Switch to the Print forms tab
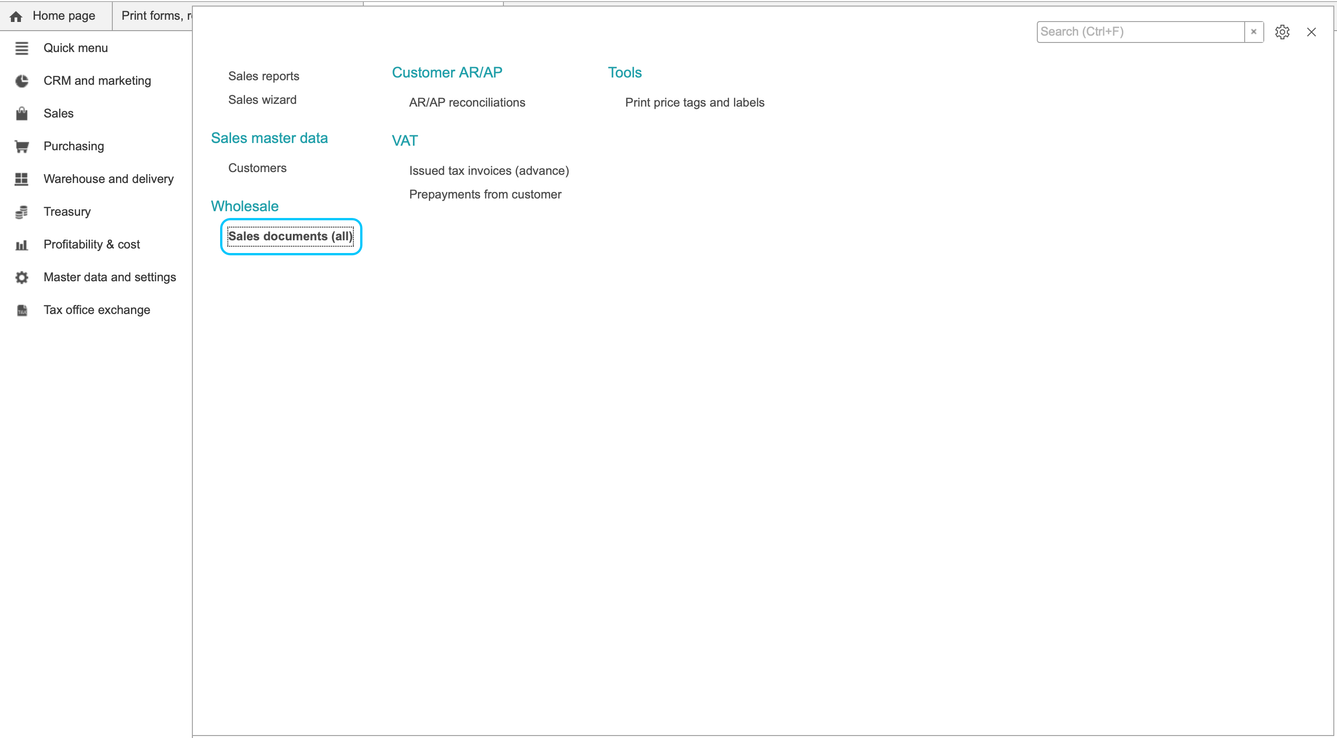 153,16
